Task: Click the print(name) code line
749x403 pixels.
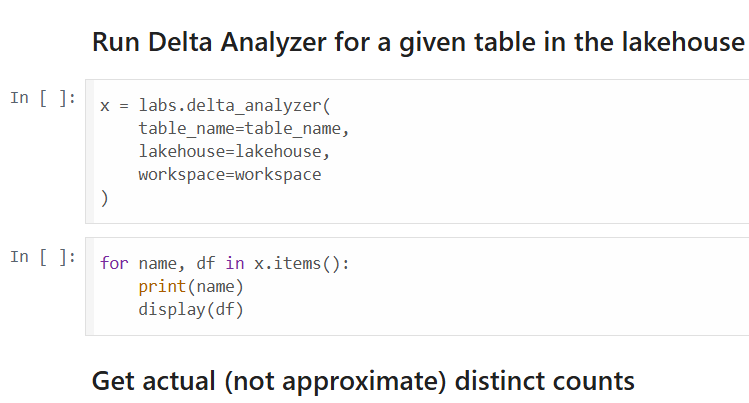Action: point(191,286)
